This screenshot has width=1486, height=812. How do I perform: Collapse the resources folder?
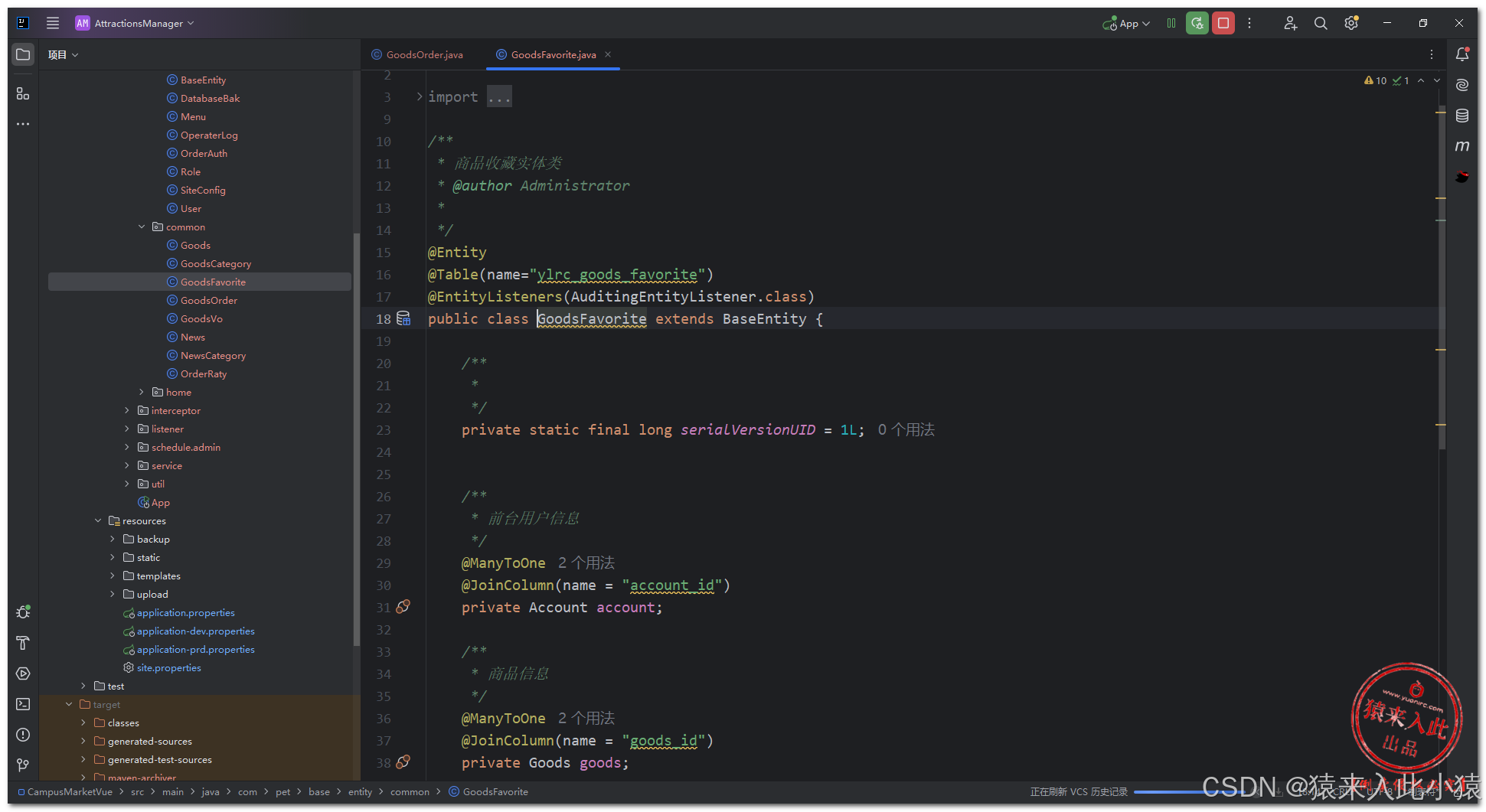(x=98, y=520)
